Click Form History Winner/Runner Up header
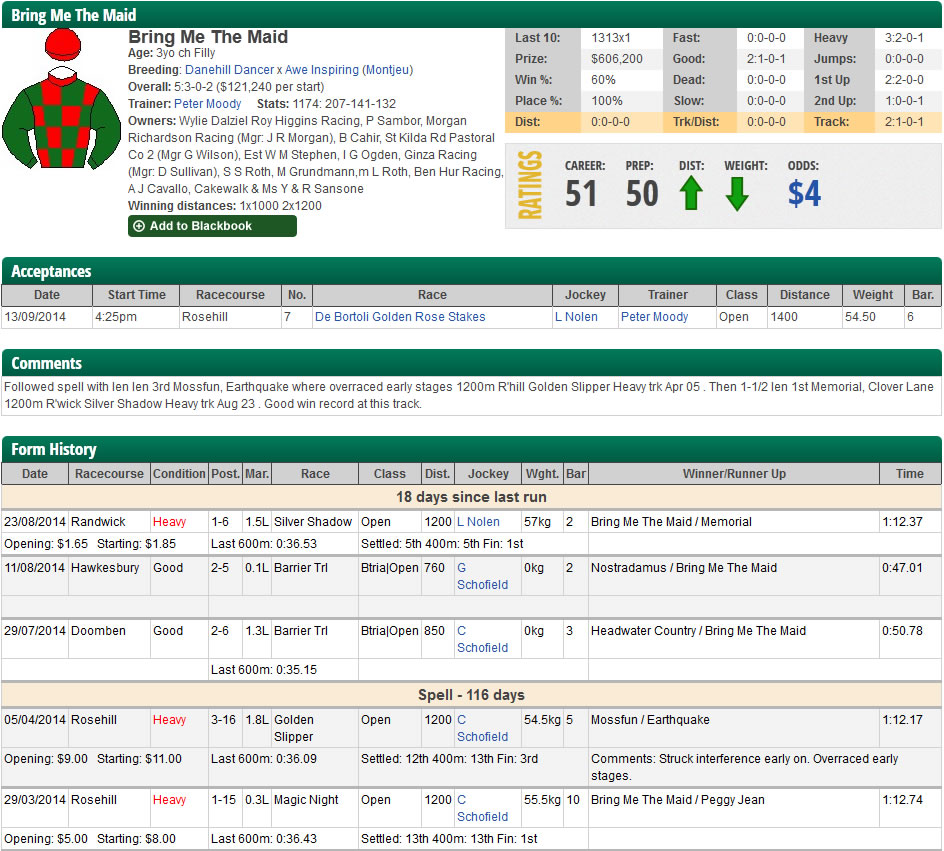 coord(734,474)
